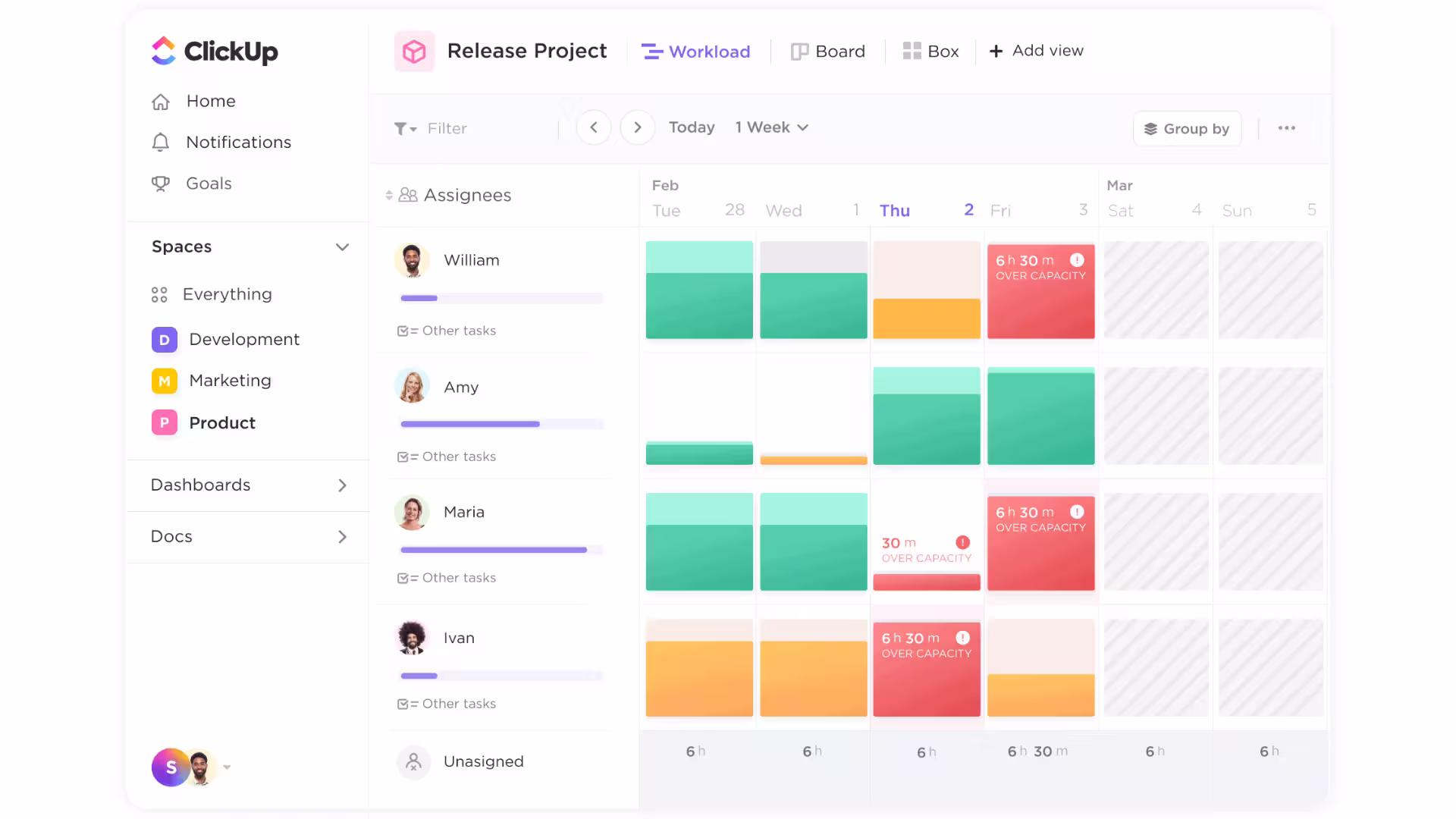
Task: Click Add view button
Action: 1037,51
